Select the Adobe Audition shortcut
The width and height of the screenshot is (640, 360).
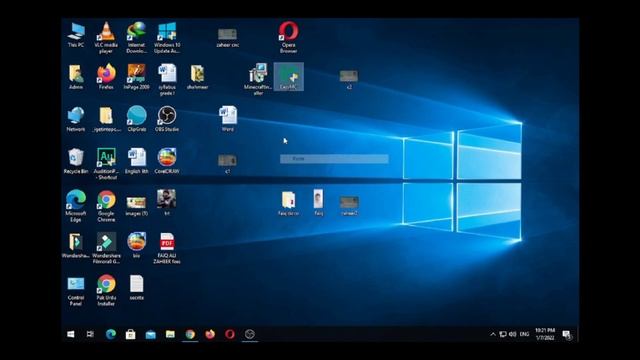(x=106, y=164)
